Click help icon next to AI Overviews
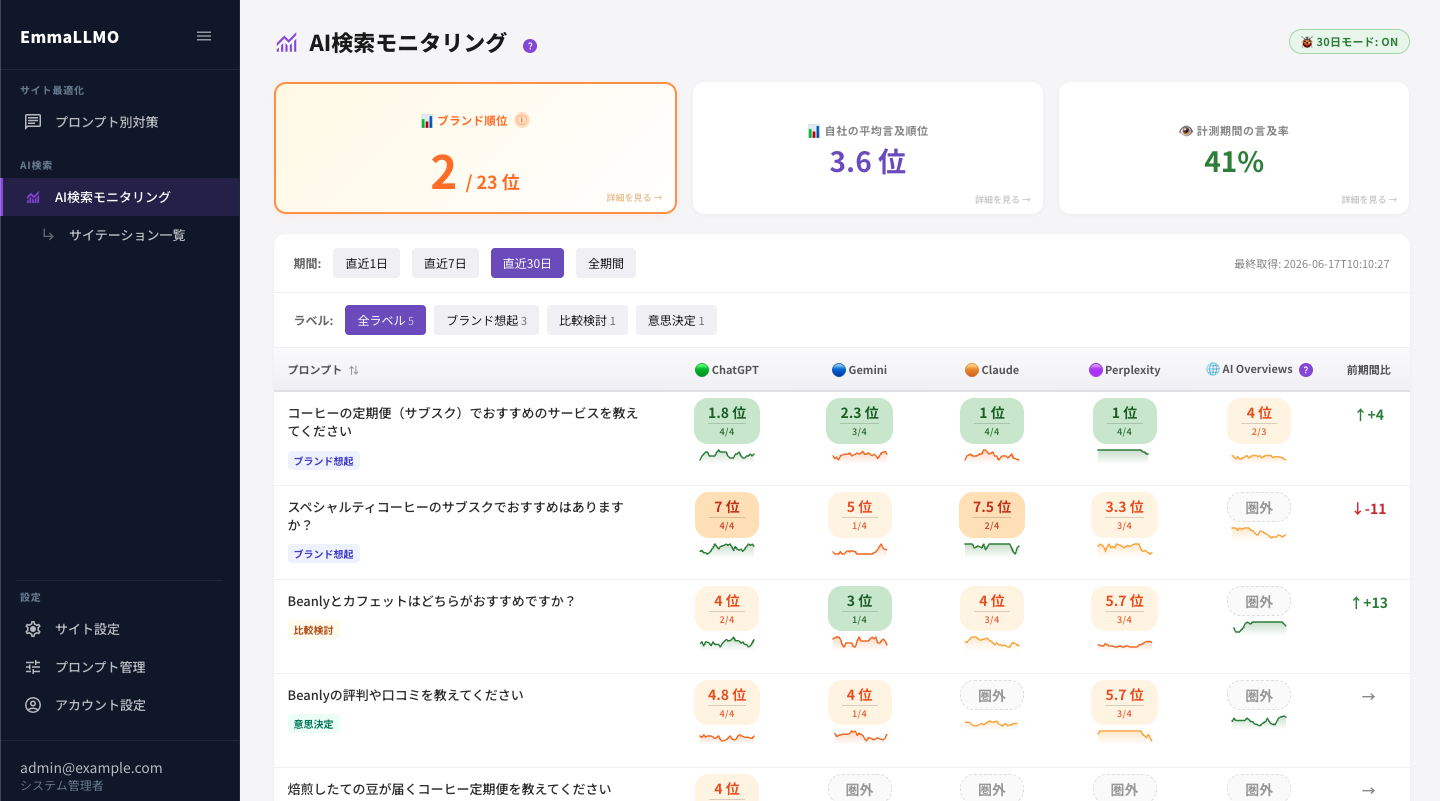The height and width of the screenshot is (801, 1440). pyautogui.click(x=1306, y=370)
